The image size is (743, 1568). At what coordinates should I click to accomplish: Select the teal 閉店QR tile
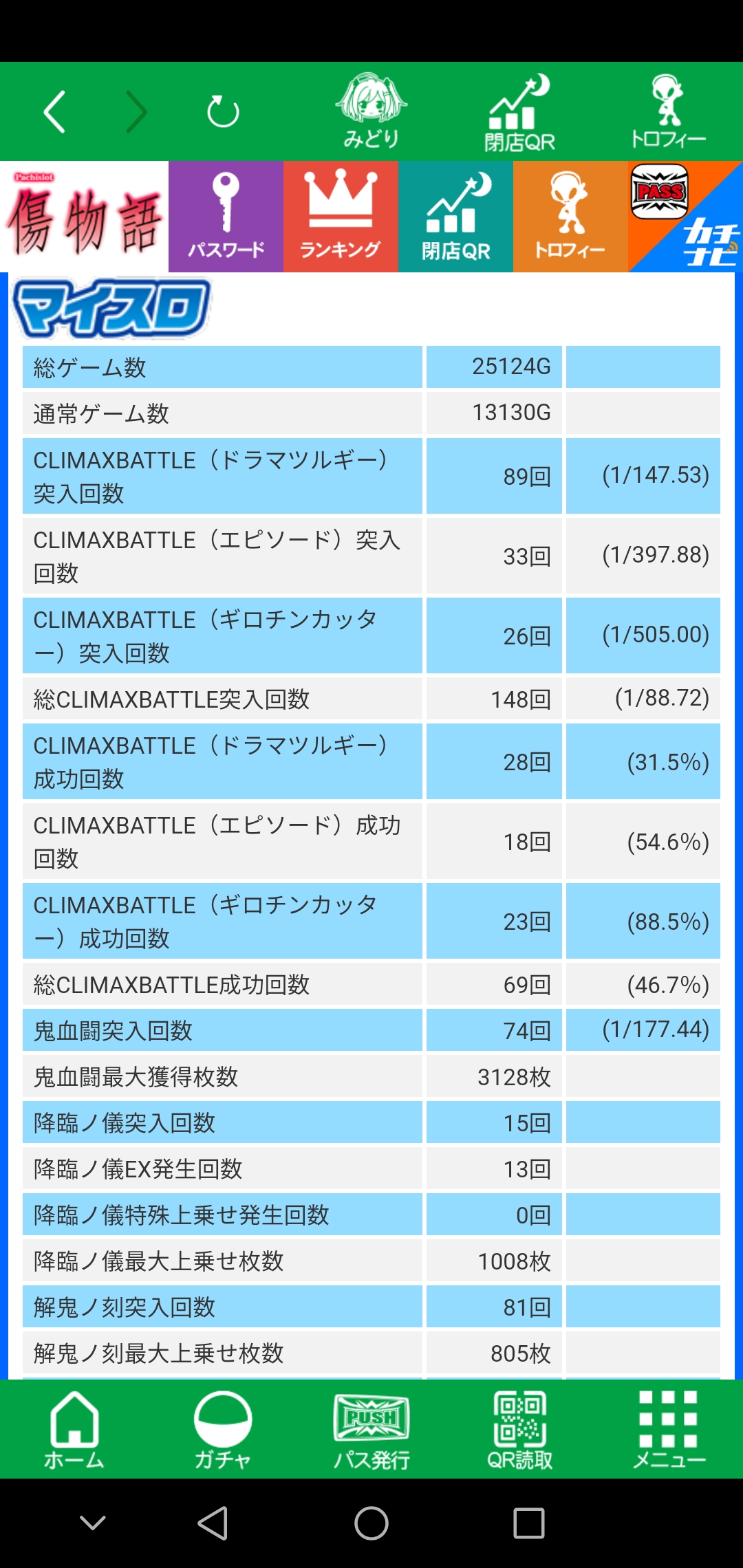455,217
